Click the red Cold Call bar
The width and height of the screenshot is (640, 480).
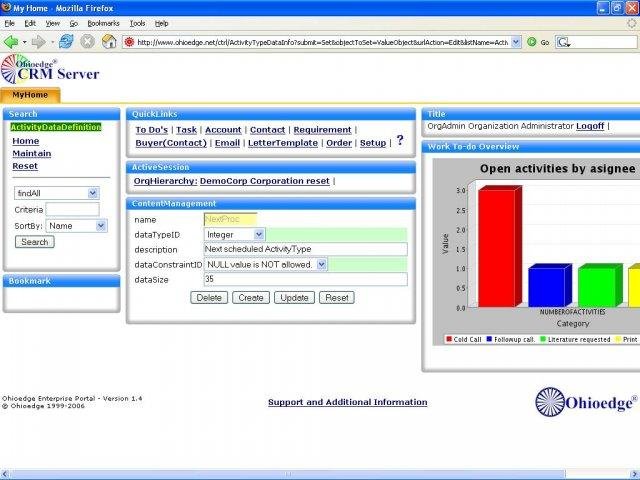(500, 247)
